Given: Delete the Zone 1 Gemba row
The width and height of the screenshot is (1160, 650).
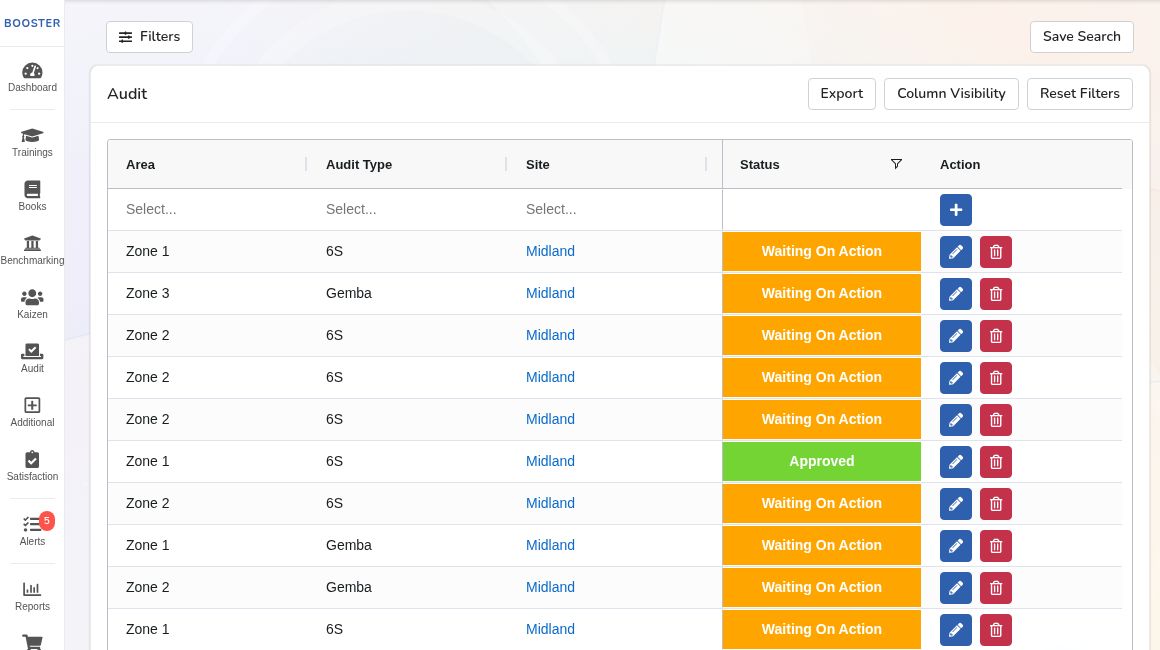Looking at the screenshot, I should [996, 546].
